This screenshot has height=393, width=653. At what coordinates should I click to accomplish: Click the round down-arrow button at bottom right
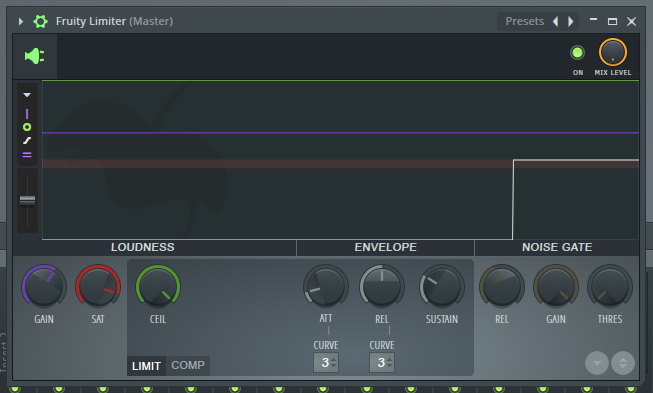coord(597,363)
